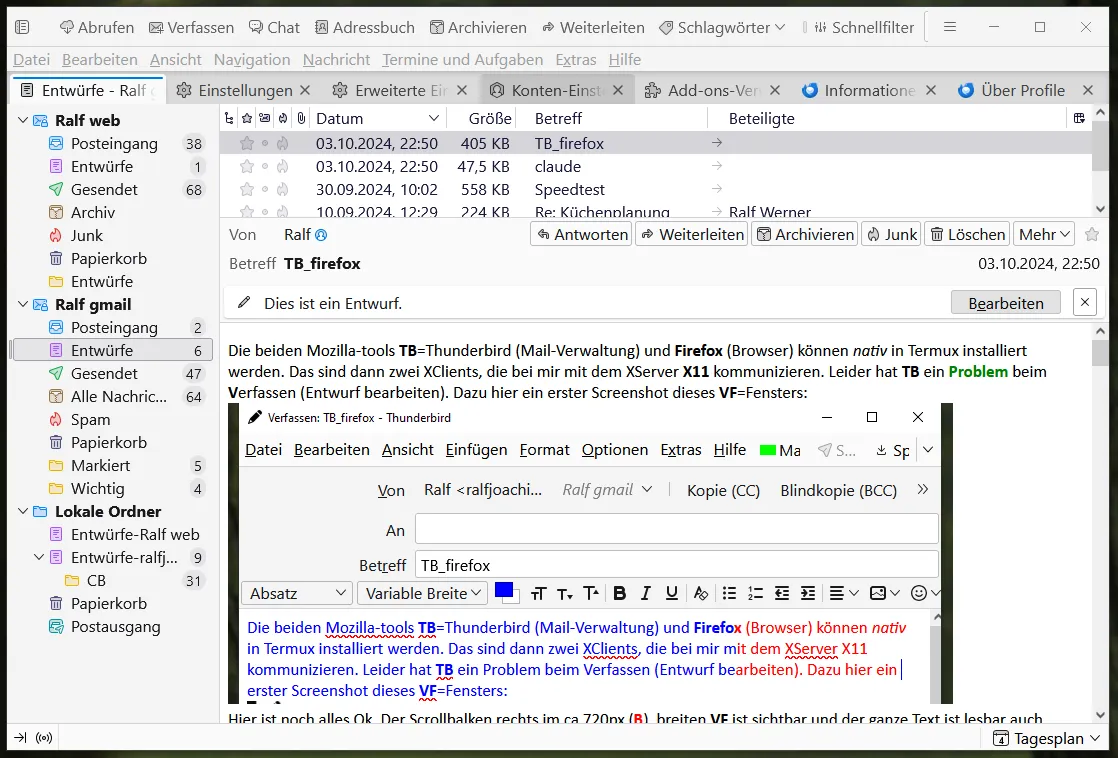The height and width of the screenshot is (758, 1118).
Task: Expand the Tagesplan pane chevron
Action: coord(1094,739)
